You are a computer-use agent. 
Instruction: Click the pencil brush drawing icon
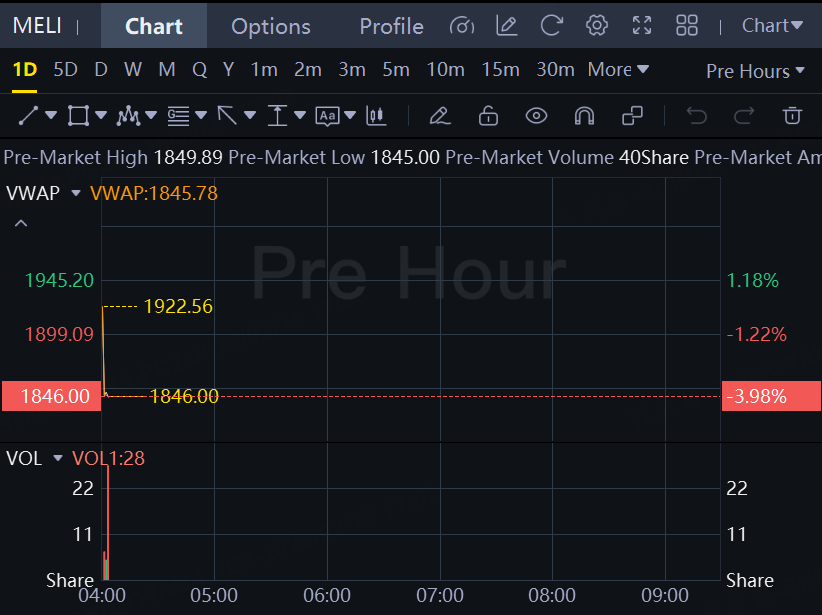(x=440, y=116)
